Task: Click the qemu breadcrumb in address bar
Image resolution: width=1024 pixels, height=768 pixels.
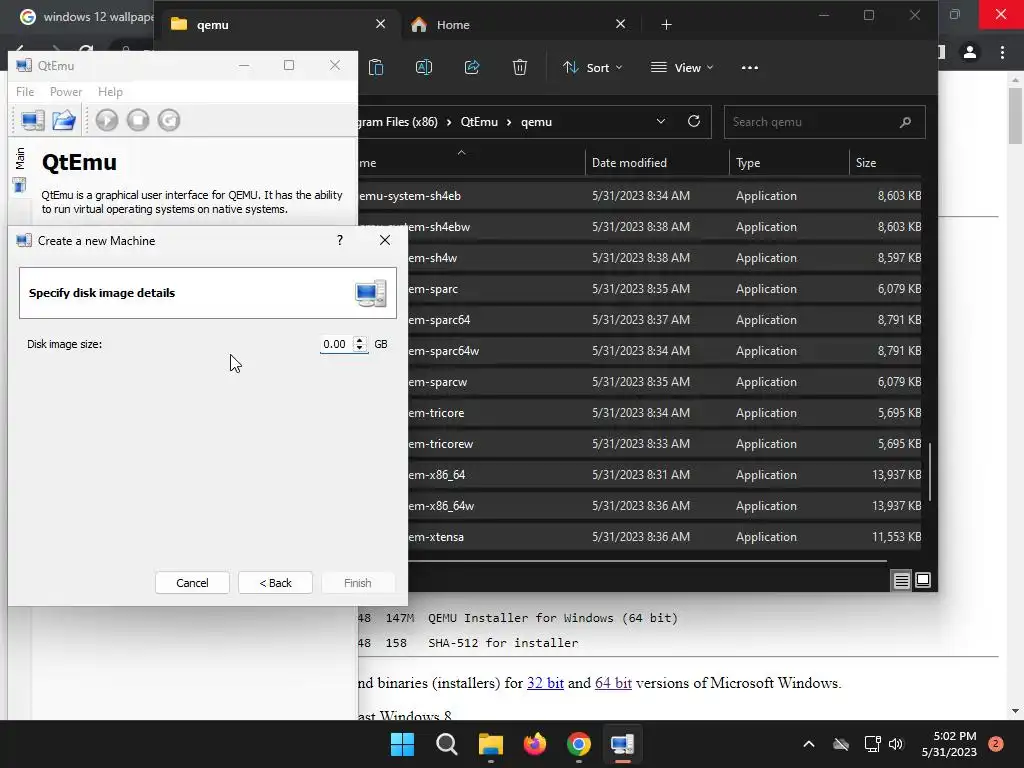Action: 536,122
